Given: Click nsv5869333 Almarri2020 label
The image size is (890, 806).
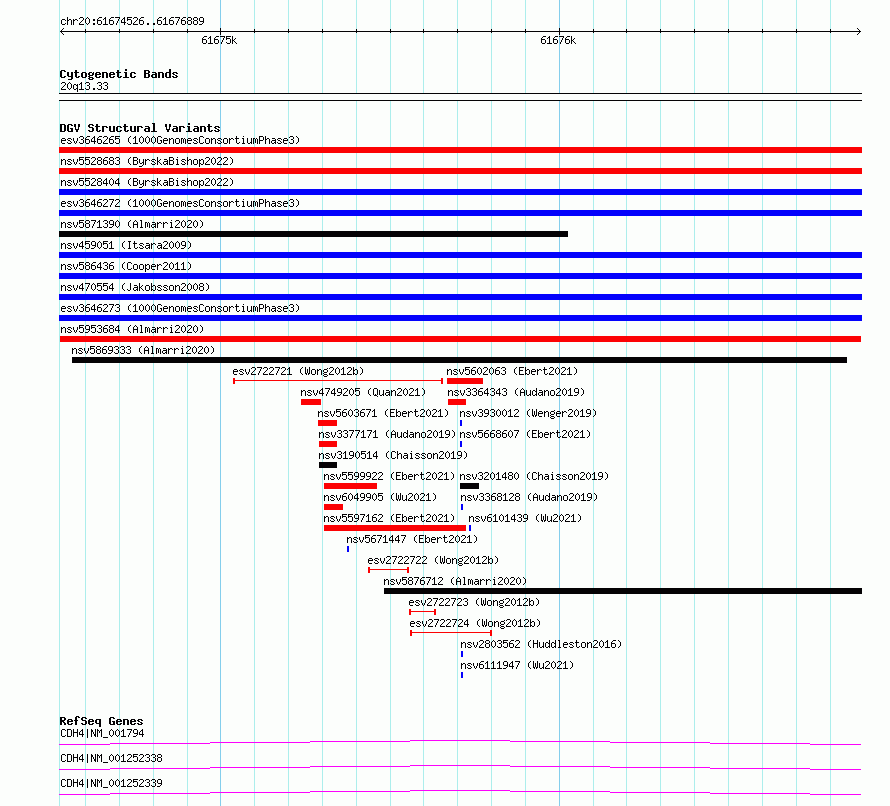Looking at the screenshot, I should (x=144, y=350).
